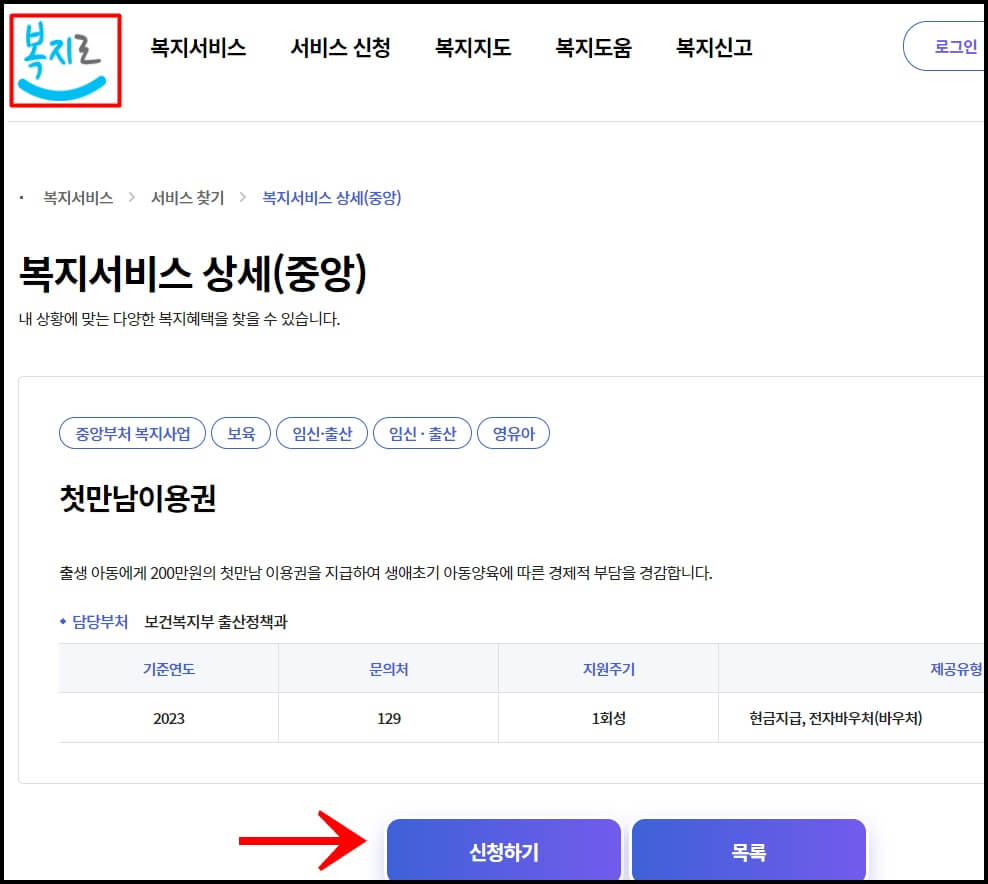Navigate to 복지도움 in the top menu

click(593, 46)
